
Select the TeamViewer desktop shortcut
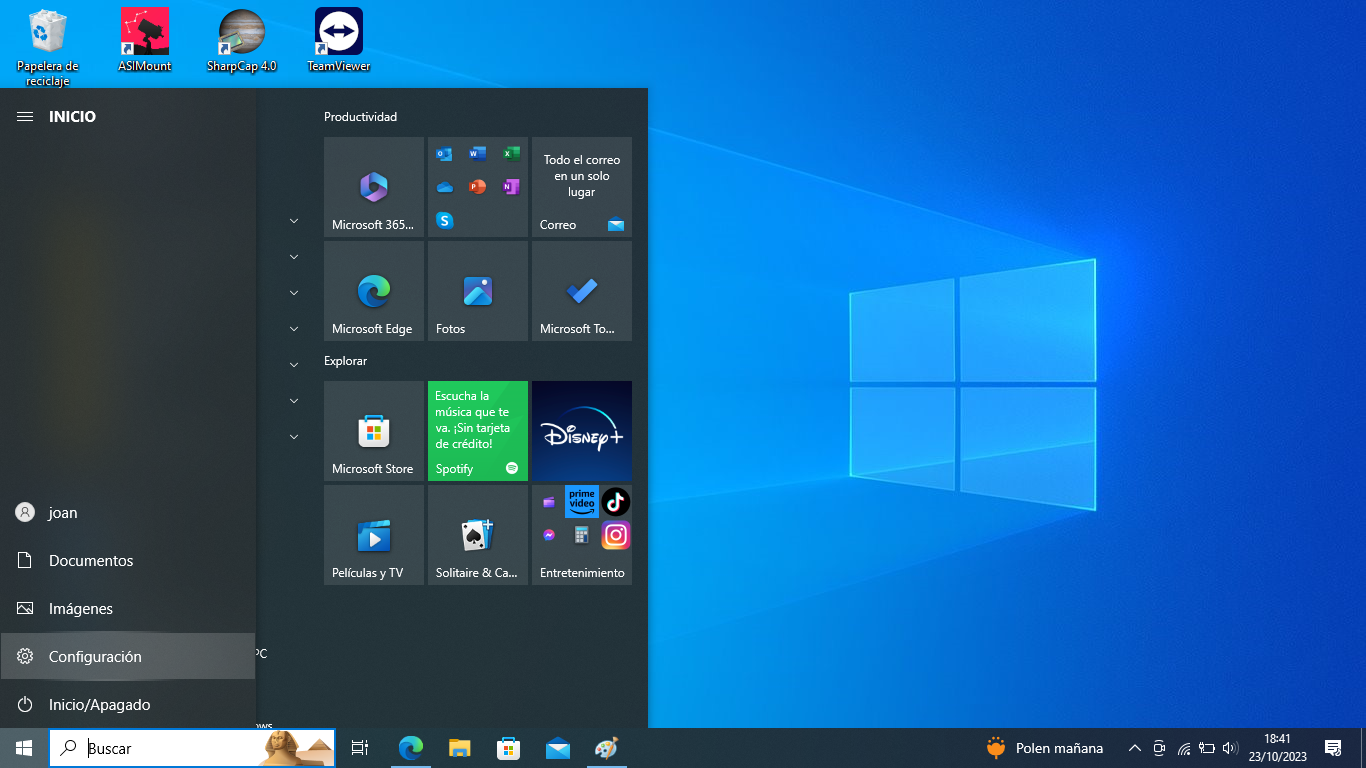click(339, 41)
